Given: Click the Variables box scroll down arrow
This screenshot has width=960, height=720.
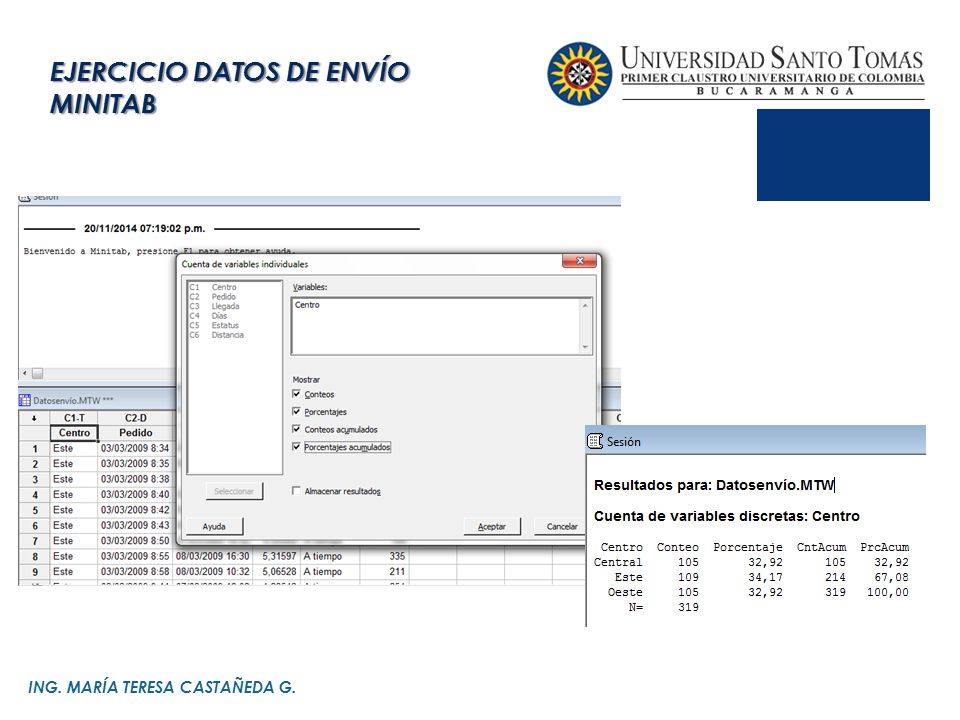Looking at the screenshot, I should click(585, 347).
